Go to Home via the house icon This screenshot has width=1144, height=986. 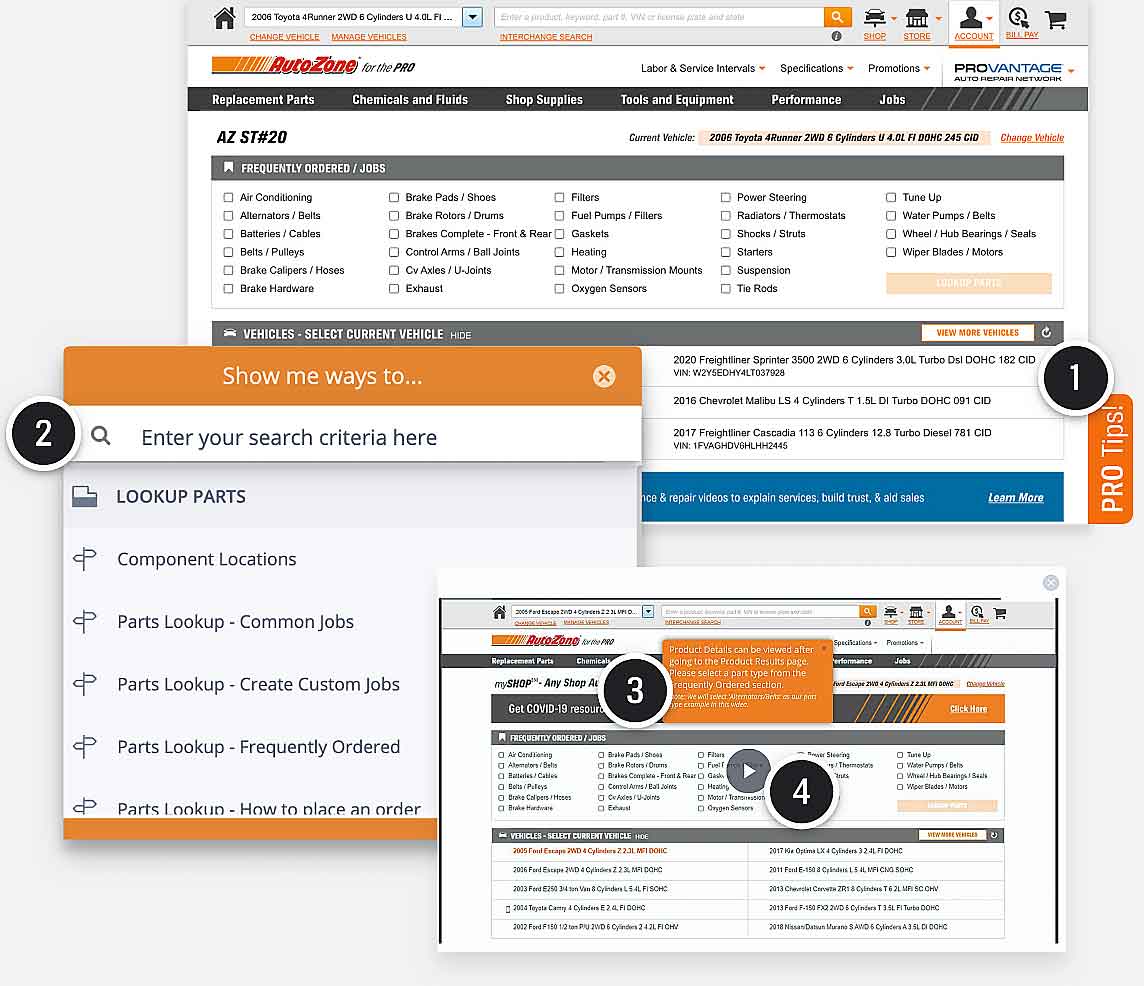point(225,18)
